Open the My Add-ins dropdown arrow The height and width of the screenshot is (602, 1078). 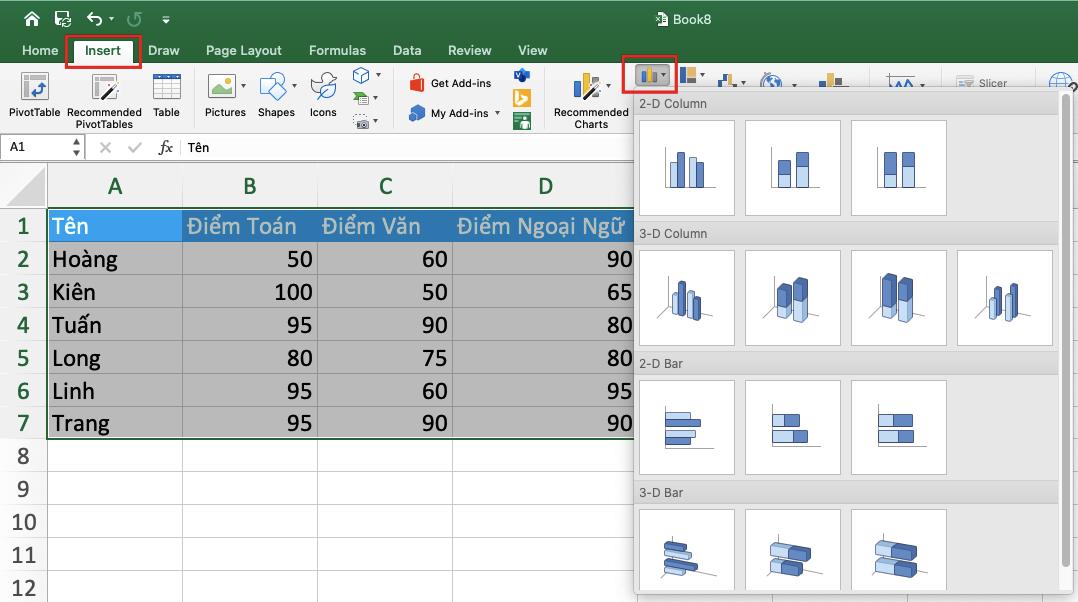click(x=498, y=113)
